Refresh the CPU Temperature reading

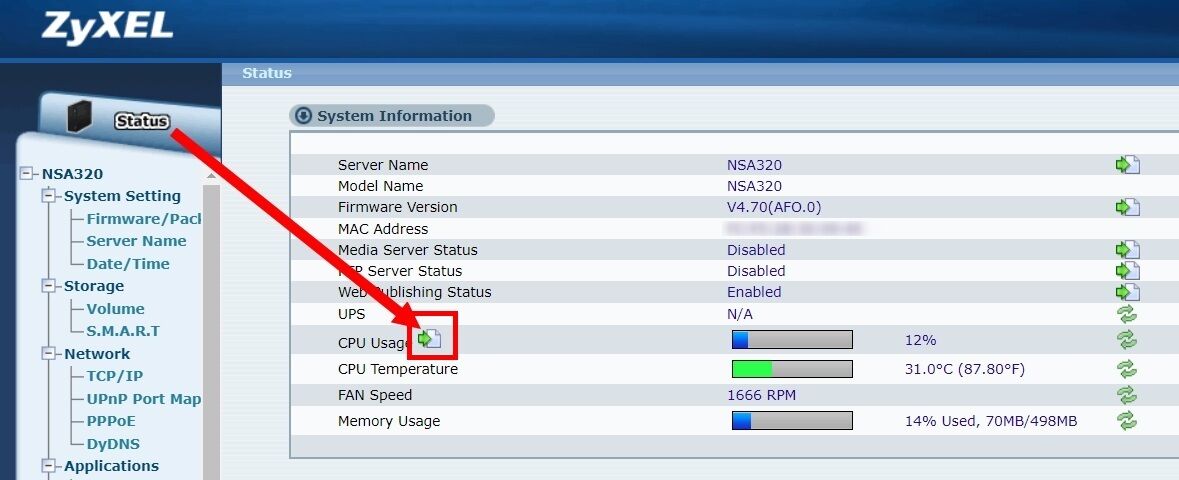[1126, 369]
